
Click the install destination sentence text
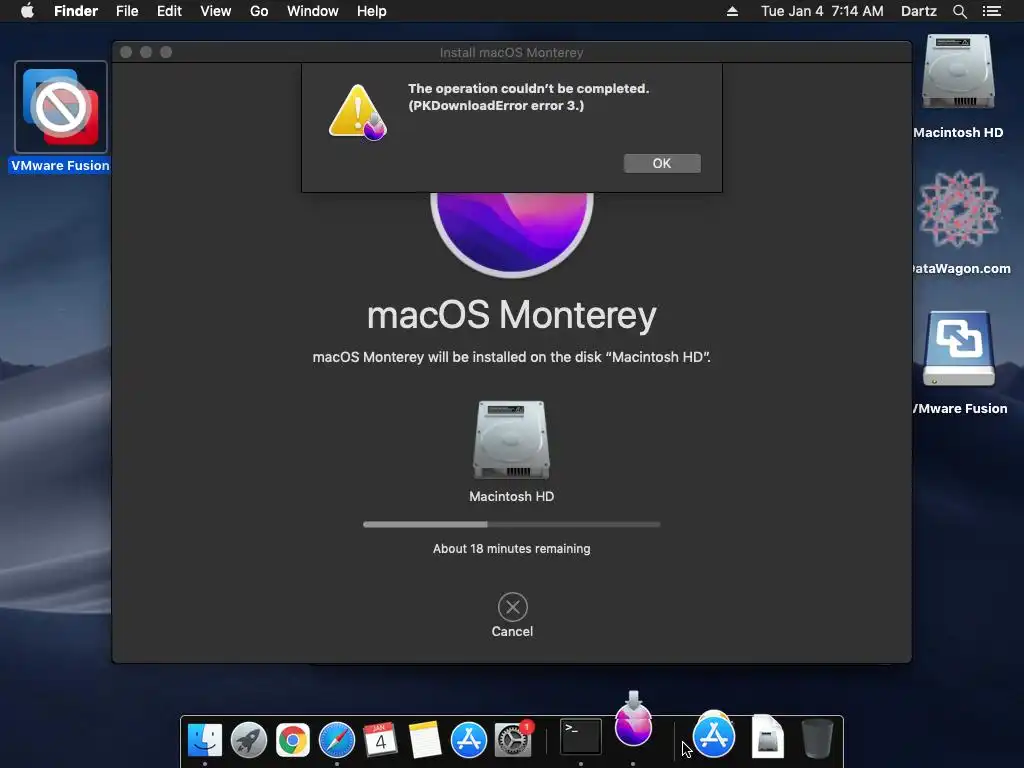(511, 357)
